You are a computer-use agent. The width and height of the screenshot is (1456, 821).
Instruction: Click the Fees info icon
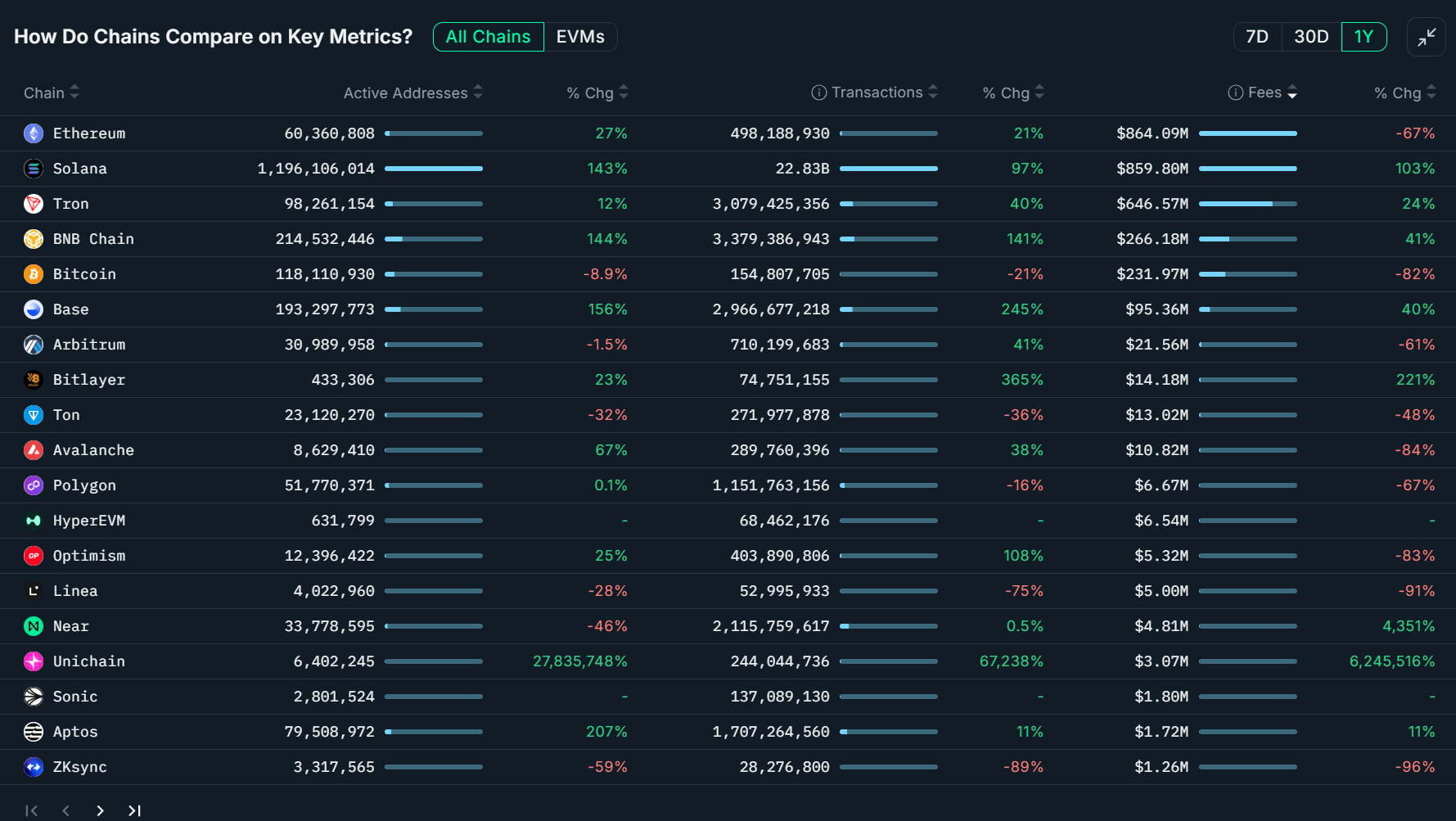pyautogui.click(x=1235, y=92)
